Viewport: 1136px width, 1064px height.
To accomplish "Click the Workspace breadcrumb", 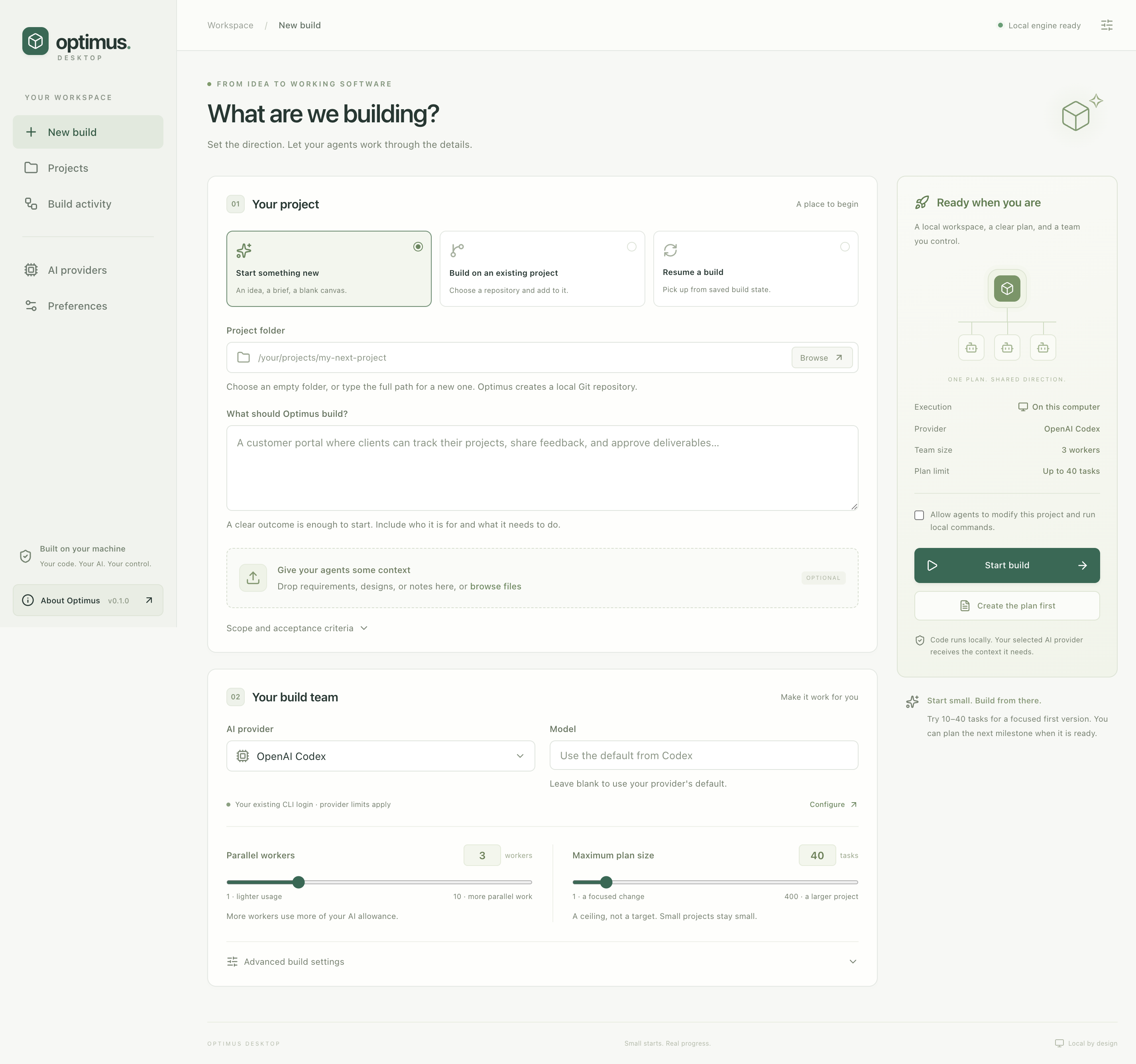I will pyautogui.click(x=230, y=25).
